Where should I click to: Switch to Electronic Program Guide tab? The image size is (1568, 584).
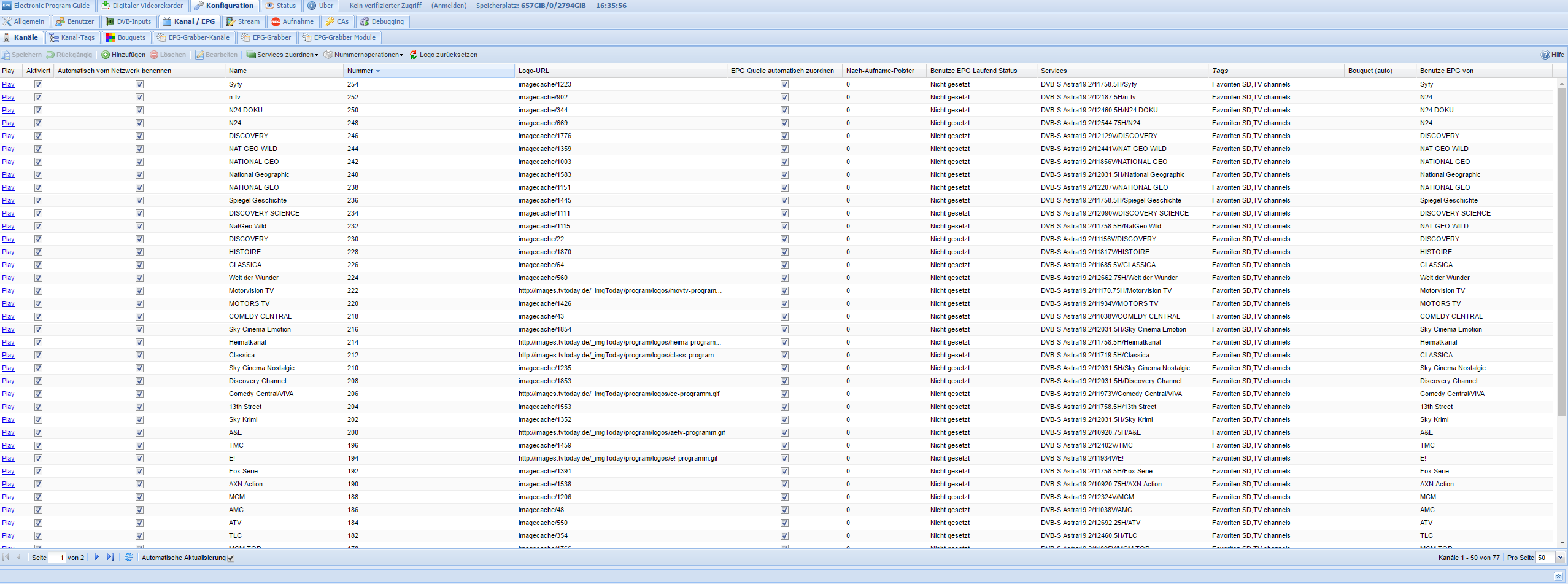coord(47,6)
